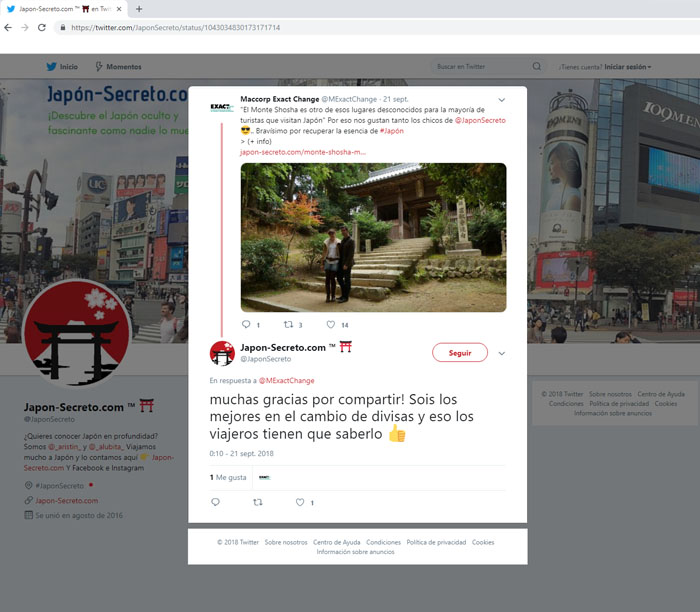Image resolution: width=700 pixels, height=612 pixels.
Task: Click the search magnifier icon
Action: click(537, 67)
